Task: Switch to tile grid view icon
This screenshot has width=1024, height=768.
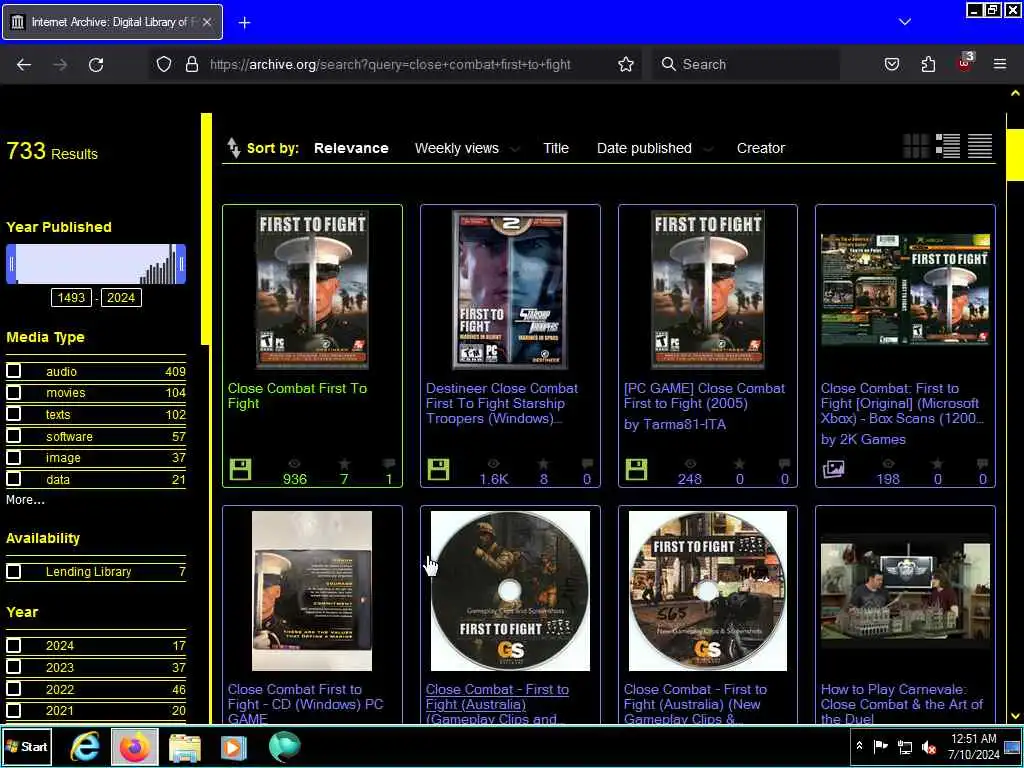Action: (916, 146)
